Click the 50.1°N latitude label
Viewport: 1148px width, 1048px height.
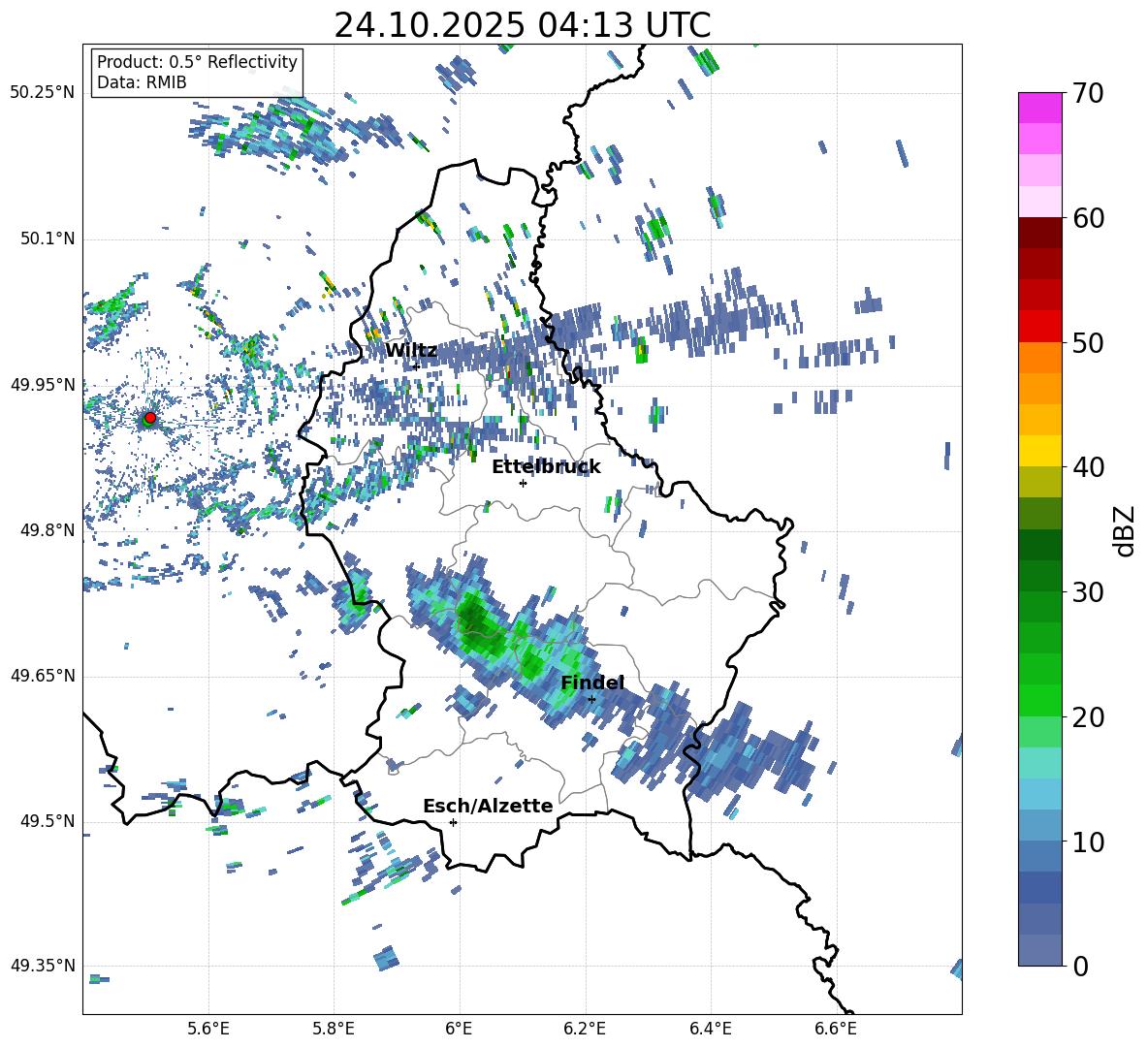click(47, 238)
